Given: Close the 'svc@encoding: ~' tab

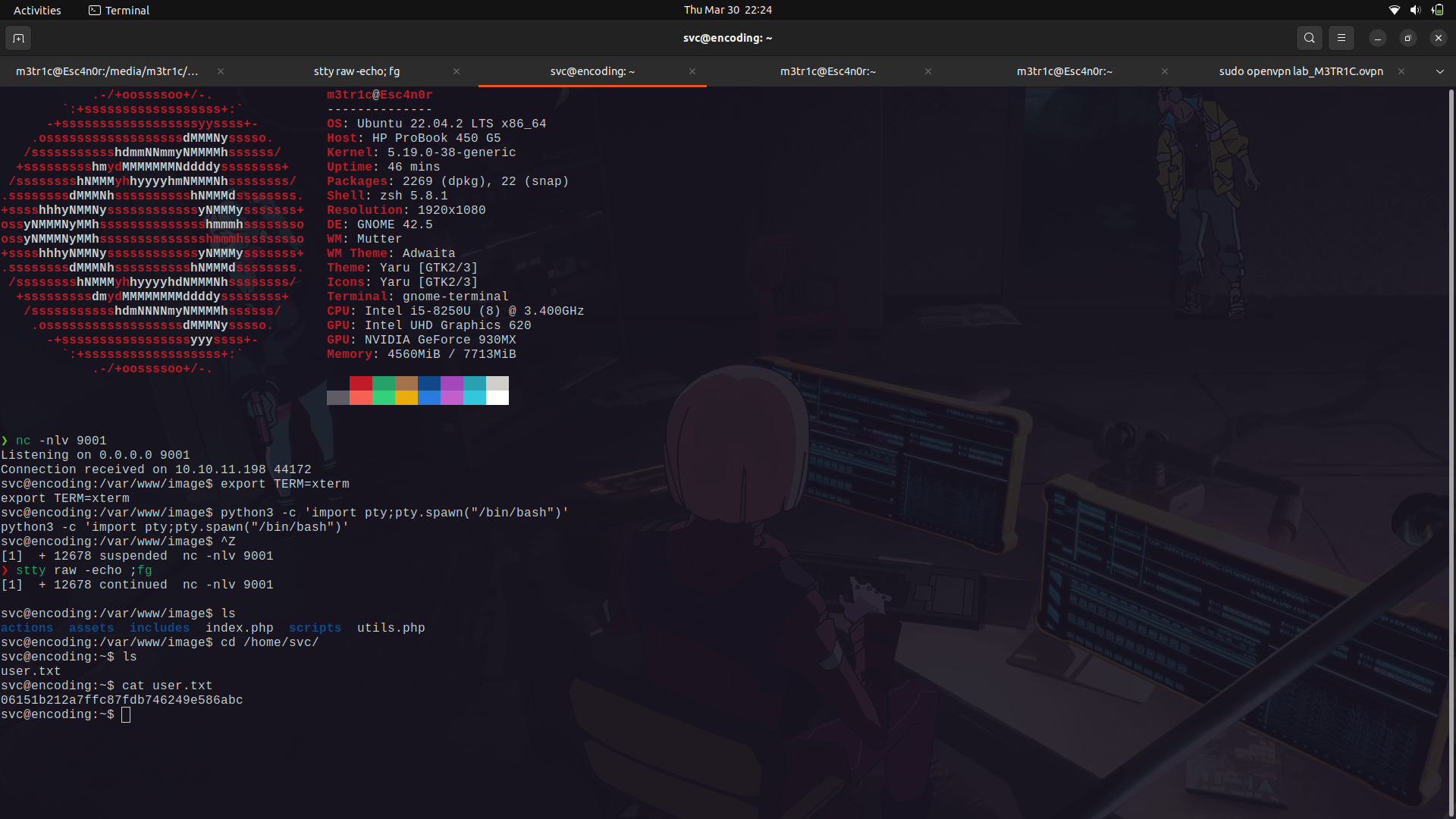Looking at the screenshot, I should point(692,71).
